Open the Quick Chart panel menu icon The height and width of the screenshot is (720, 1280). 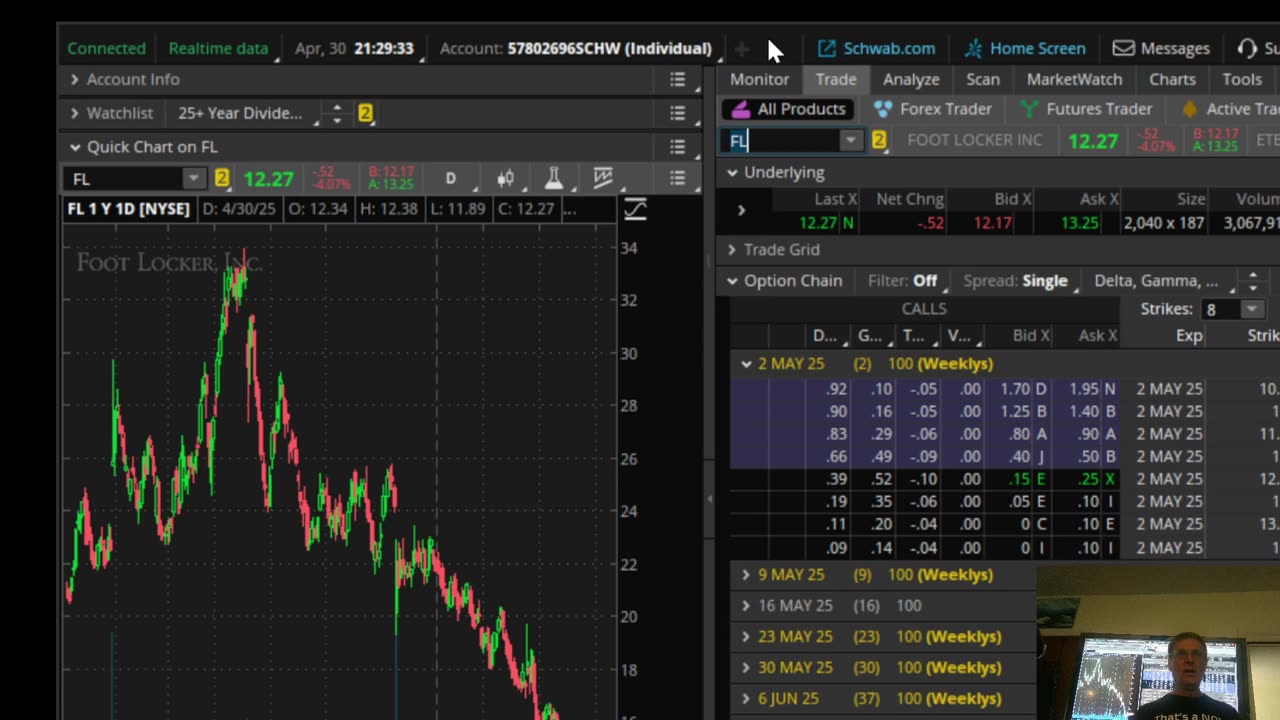(677, 147)
